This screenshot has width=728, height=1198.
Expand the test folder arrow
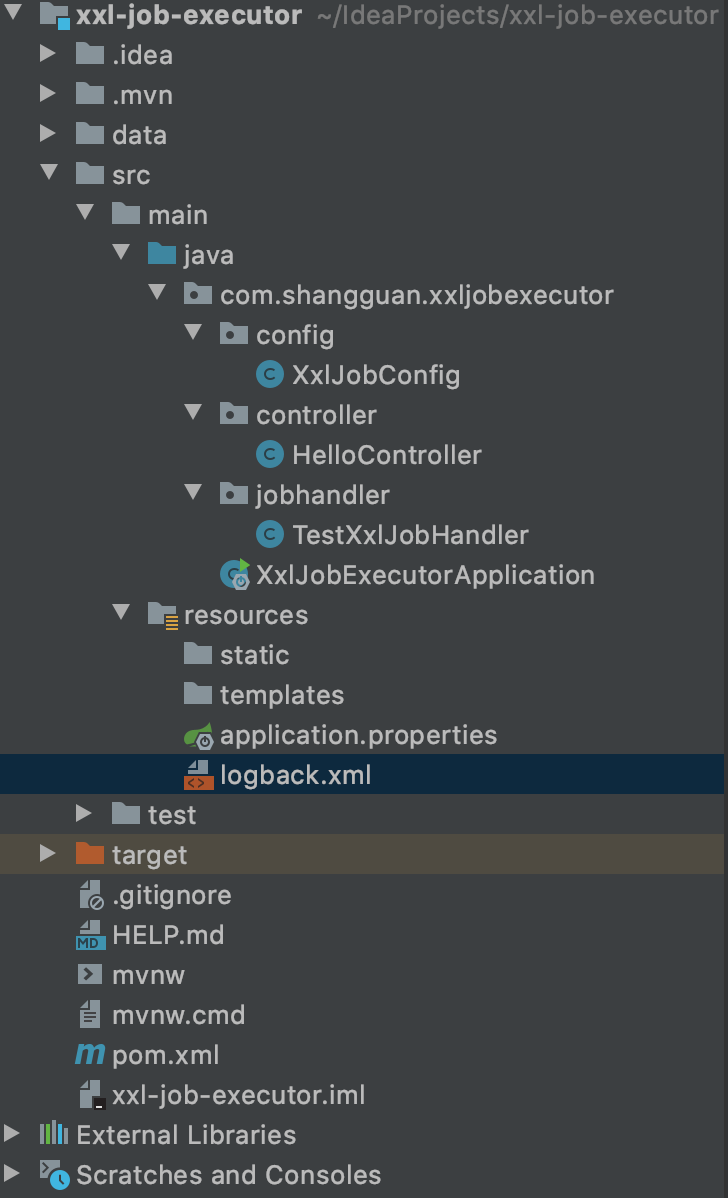[x=84, y=814]
